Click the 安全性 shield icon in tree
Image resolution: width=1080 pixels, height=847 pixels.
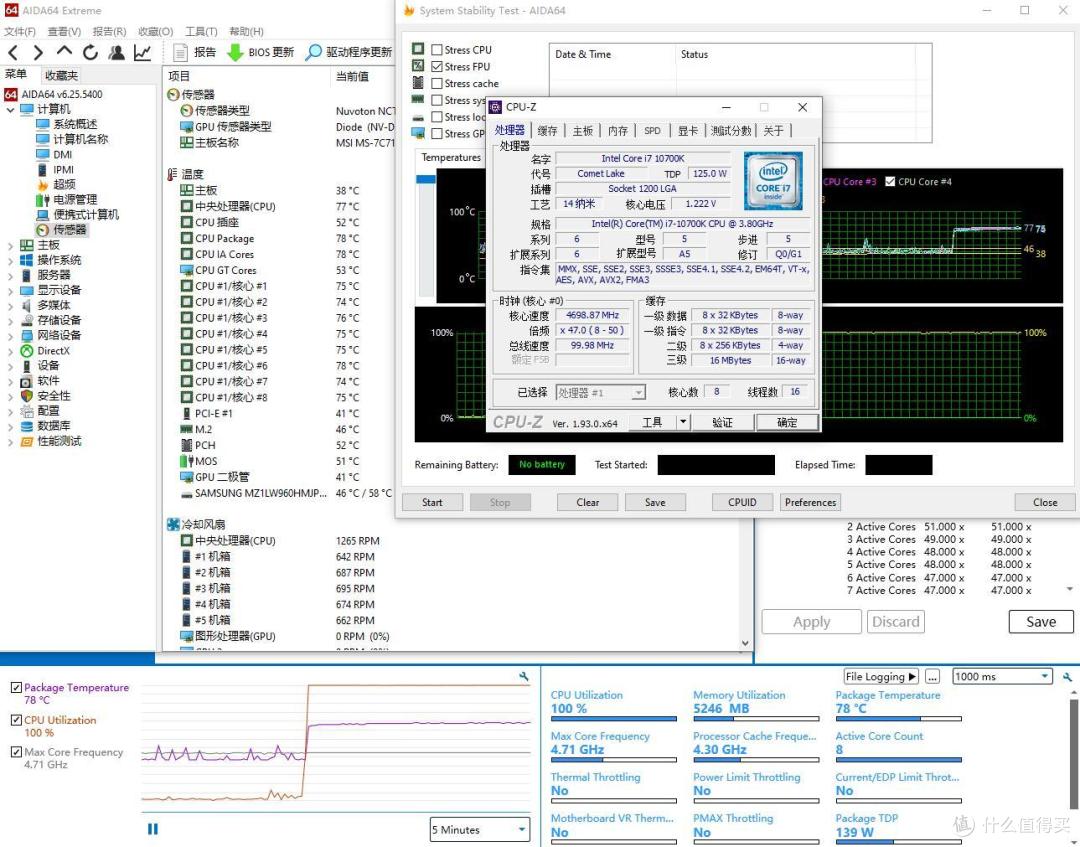click(27, 396)
